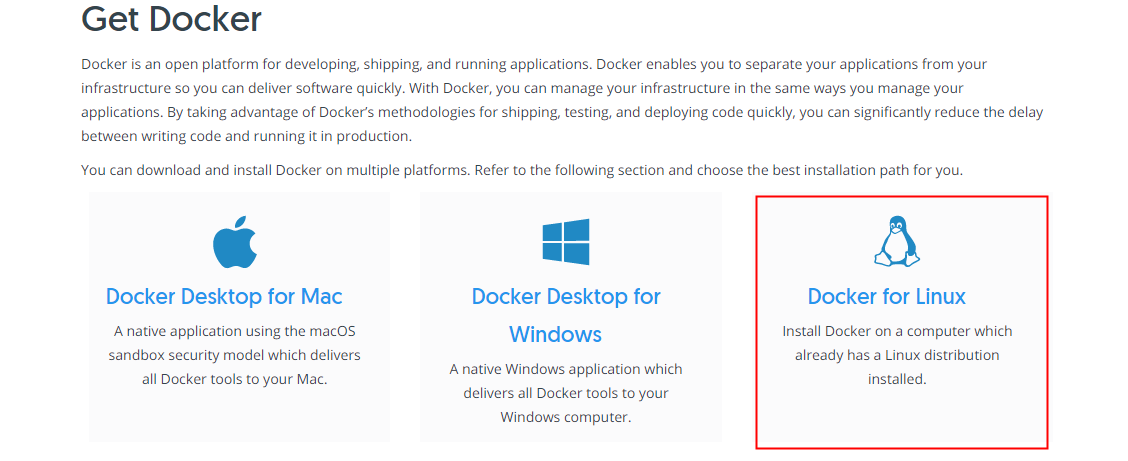Viewport: 1128px width, 461px height.
Task: Click the Linux Tux penguin icon
Action: point(897,242)
